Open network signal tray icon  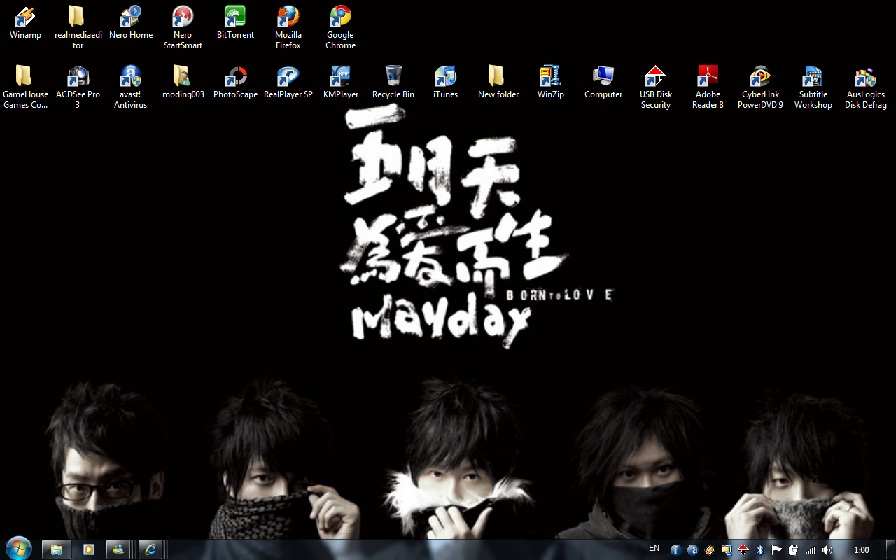pyautogui.click(x=810, y=550)
